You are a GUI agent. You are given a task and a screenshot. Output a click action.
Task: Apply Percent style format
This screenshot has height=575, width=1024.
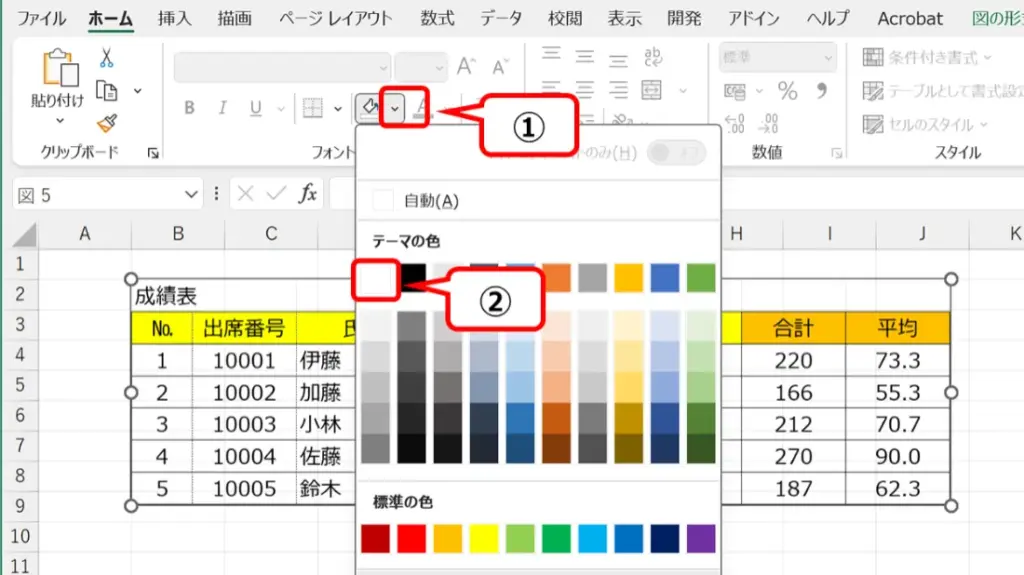pyautogui.click(x=788, y=91)
